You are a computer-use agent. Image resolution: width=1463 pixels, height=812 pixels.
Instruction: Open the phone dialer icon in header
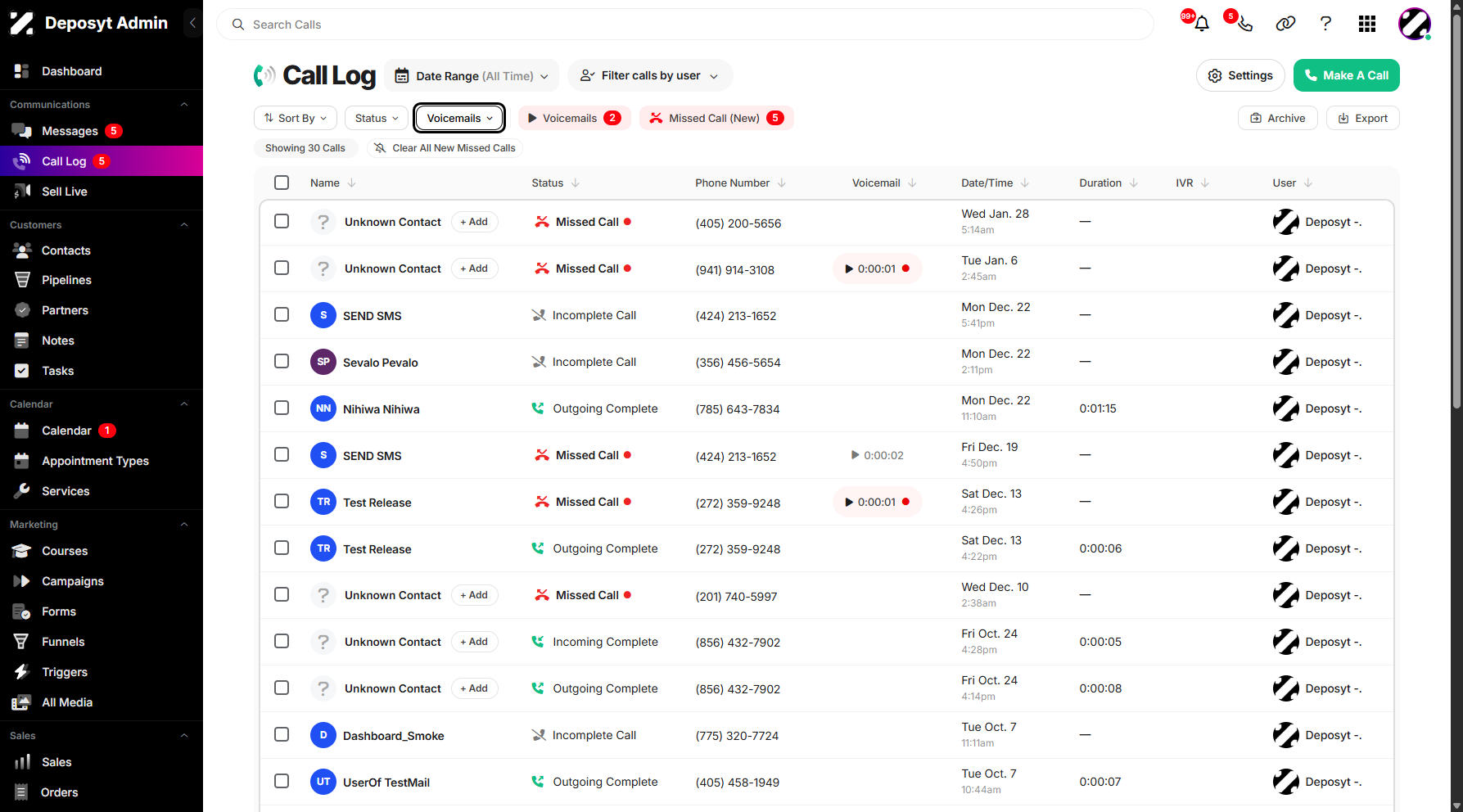coord(1244,24)
